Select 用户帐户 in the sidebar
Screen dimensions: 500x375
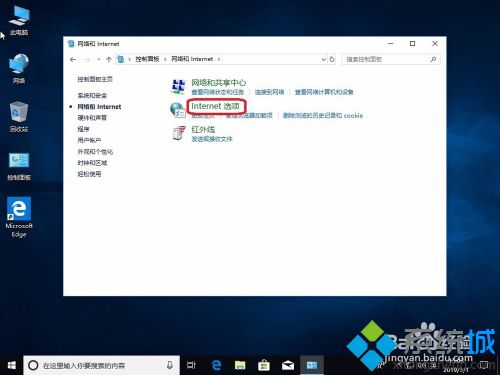pos(89,140)
